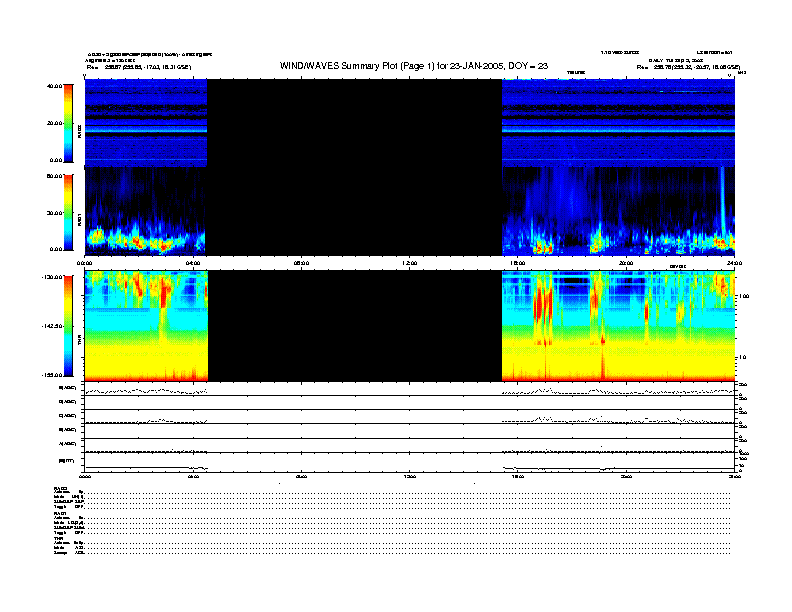Click the red TNR spike near 19:00
Viewport: 792px width, 612px height.
tap(603, 356)
